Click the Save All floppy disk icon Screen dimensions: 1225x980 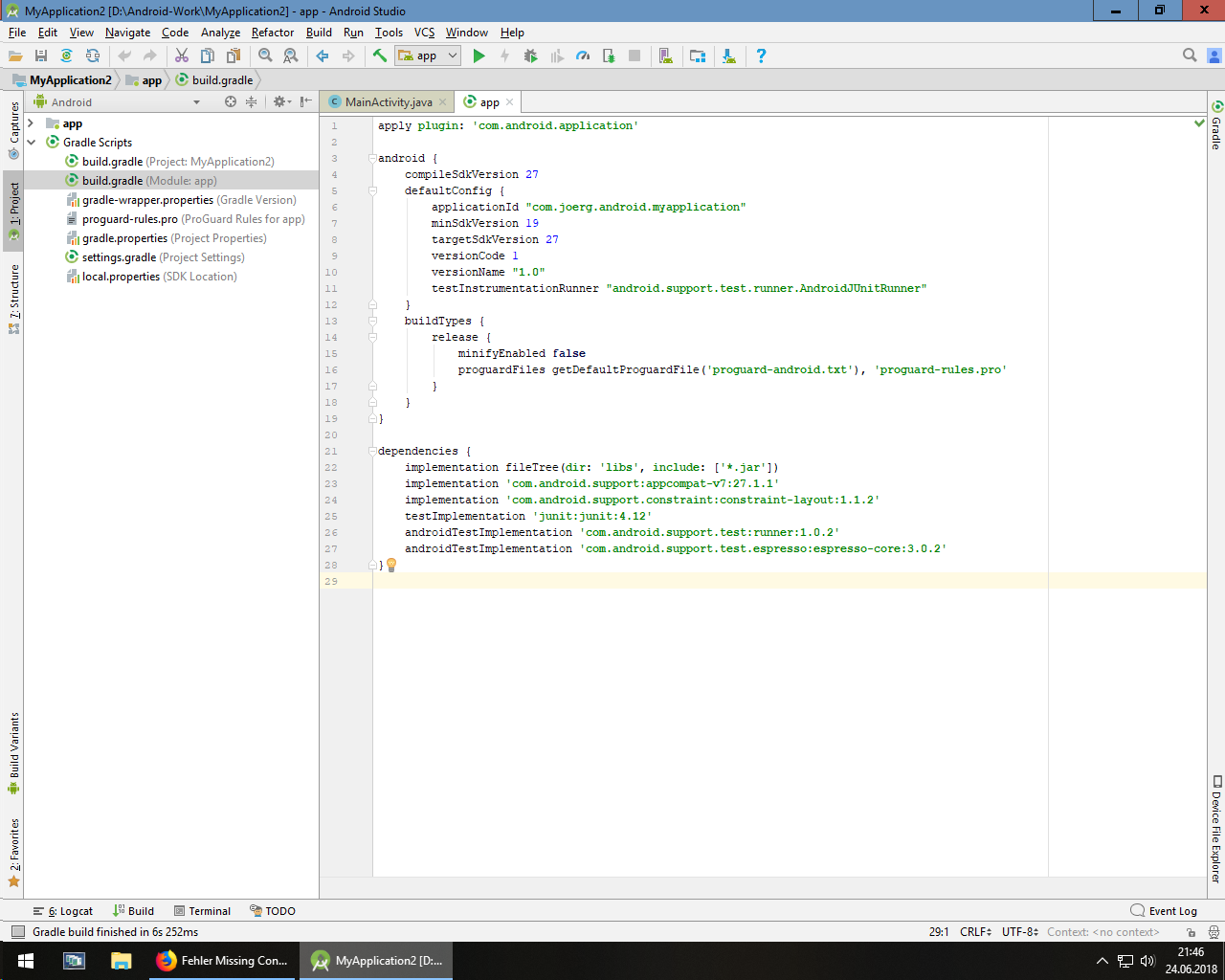tap(41, 56)
